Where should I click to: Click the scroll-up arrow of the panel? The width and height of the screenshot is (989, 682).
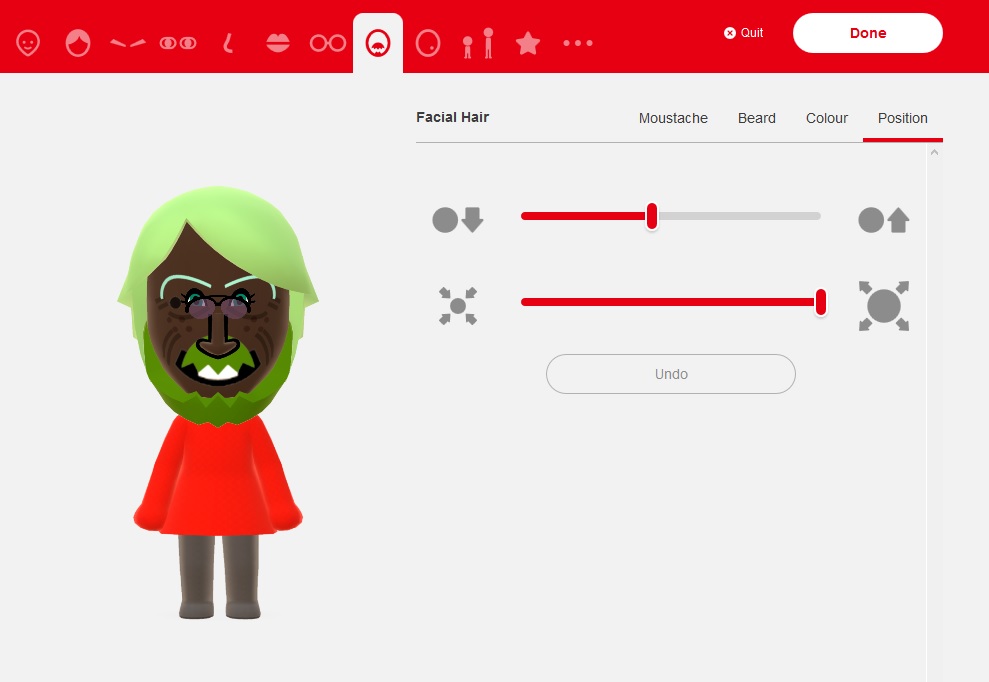coord(934,153)
